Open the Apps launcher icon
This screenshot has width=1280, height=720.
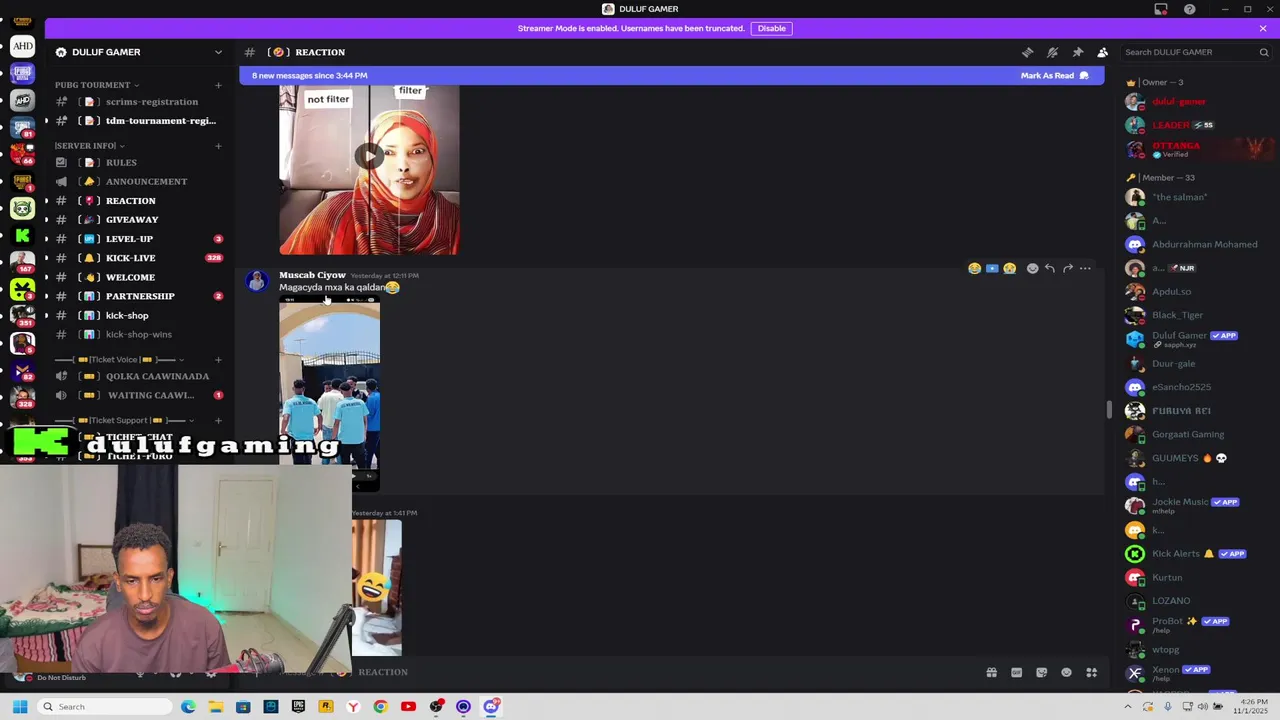[1091, 673]
